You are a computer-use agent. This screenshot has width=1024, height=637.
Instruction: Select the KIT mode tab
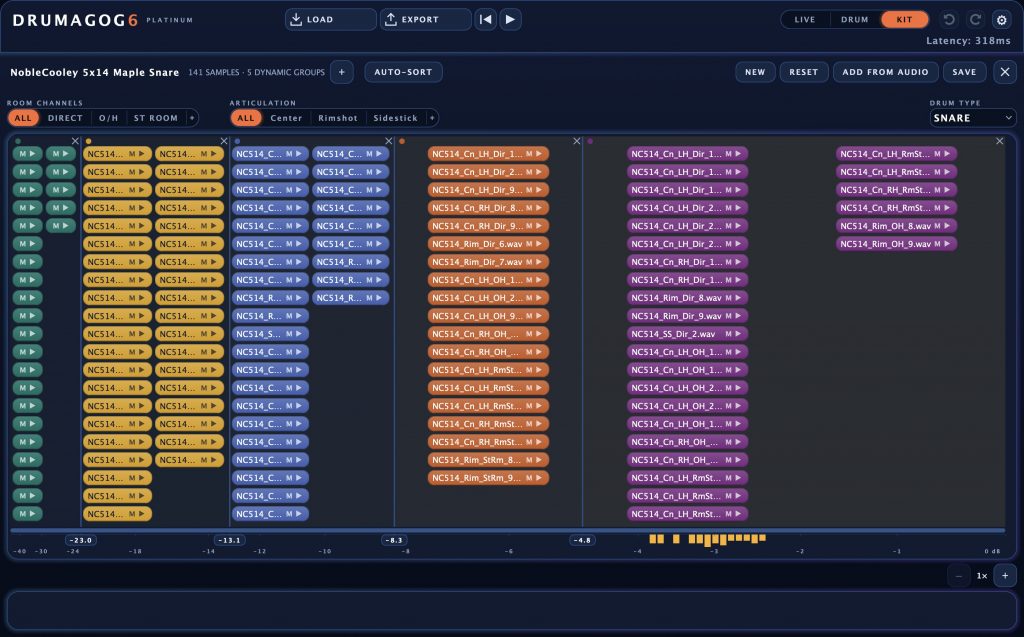pyautogui.click(x=904, y=20)
